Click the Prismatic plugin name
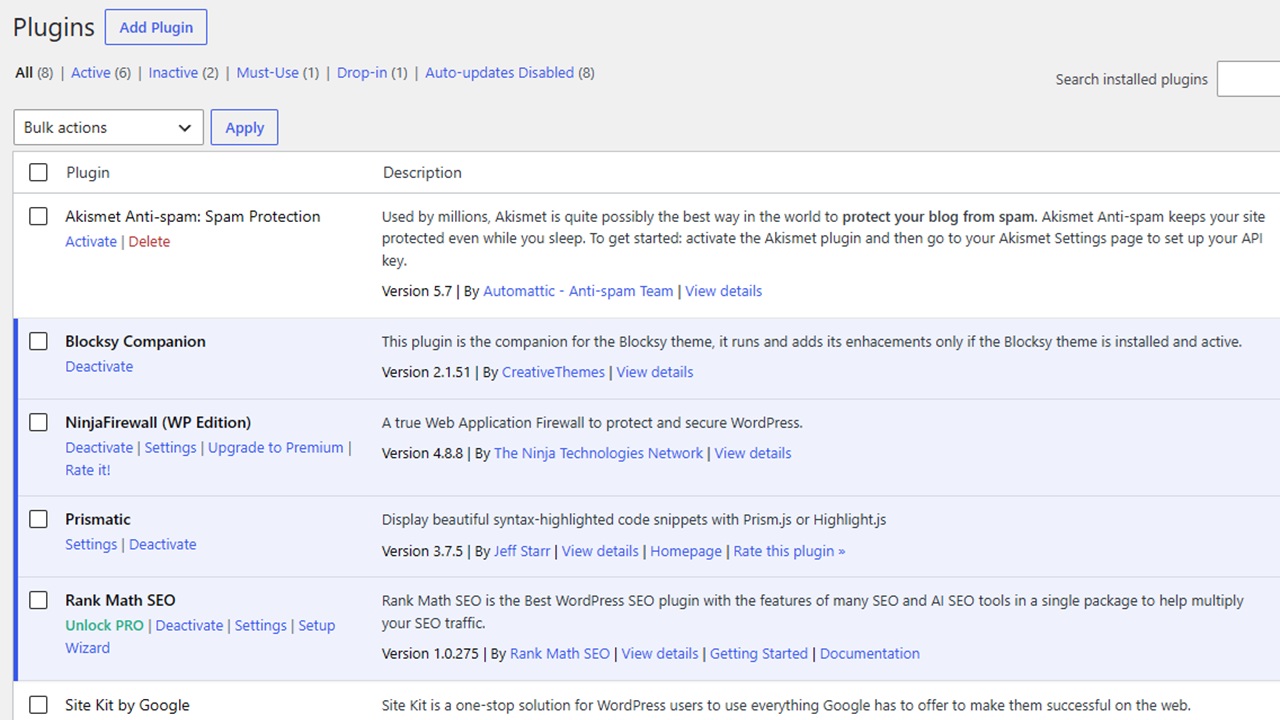Image resolution: width=1280 pixels, height=720 pixels. click(x=98, y=519)
